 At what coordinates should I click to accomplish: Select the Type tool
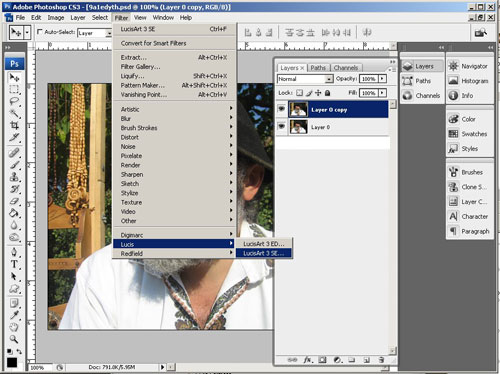pyautogui.click(x=14, y=264)
